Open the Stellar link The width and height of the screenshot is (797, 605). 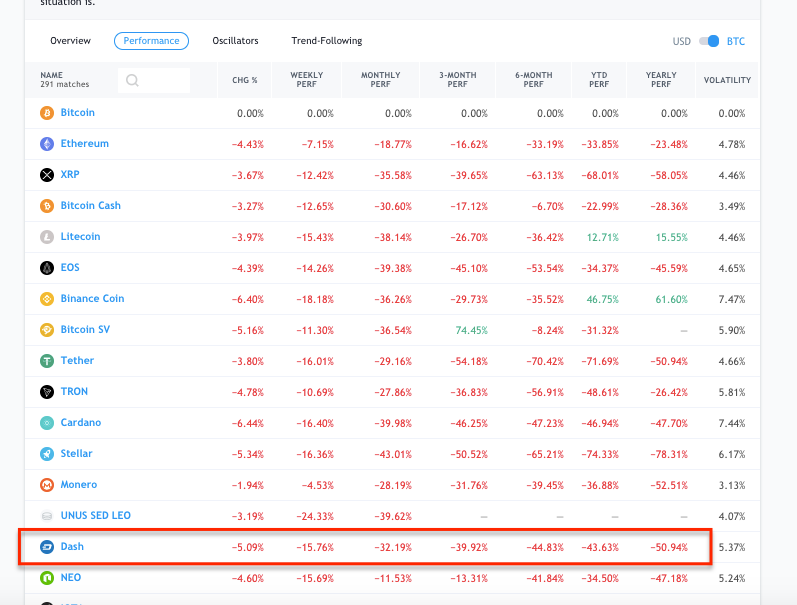(76, 453)
